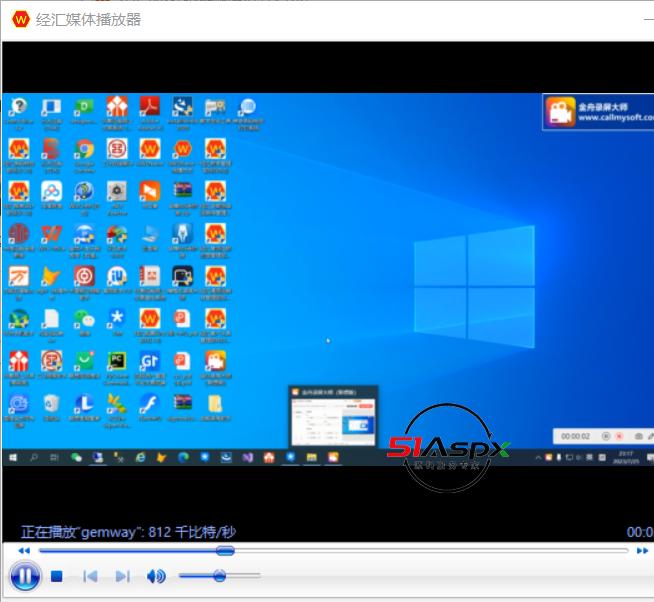Click the PyCharm desktop icon in the video
The width and height of the screenshot is (654, 602).
(117, 361)
